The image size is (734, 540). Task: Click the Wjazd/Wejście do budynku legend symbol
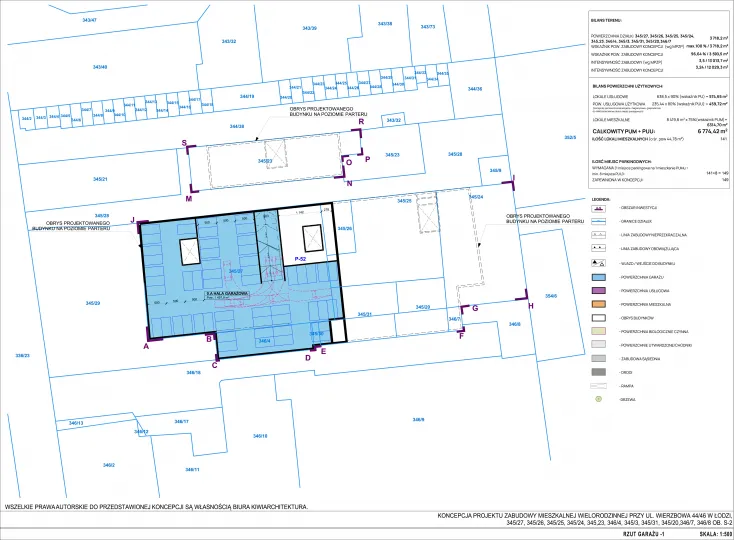point(600,262)
